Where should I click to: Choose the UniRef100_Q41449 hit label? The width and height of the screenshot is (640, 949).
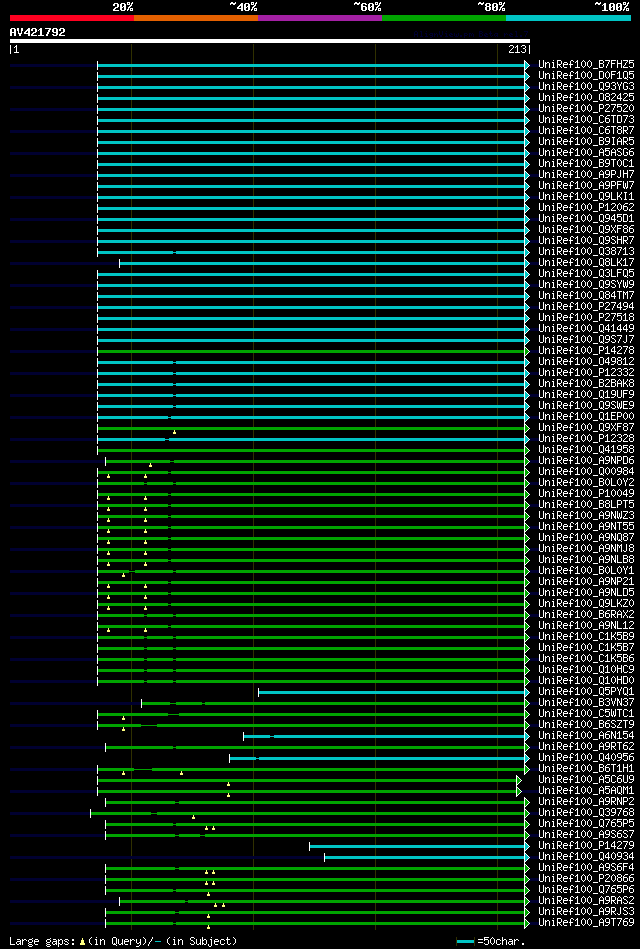(x=586, y=328)
